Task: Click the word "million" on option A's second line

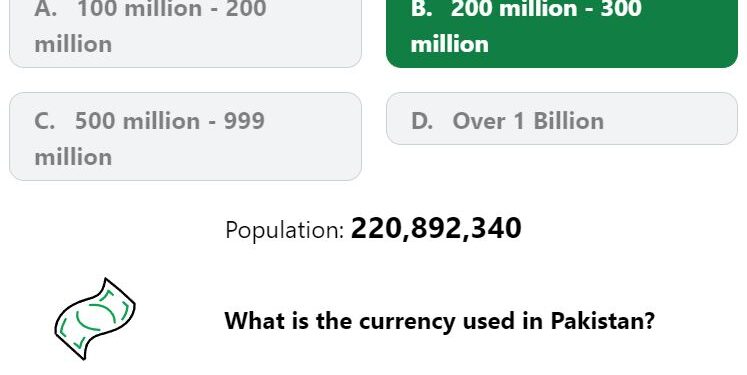Action: pos(73,44)
